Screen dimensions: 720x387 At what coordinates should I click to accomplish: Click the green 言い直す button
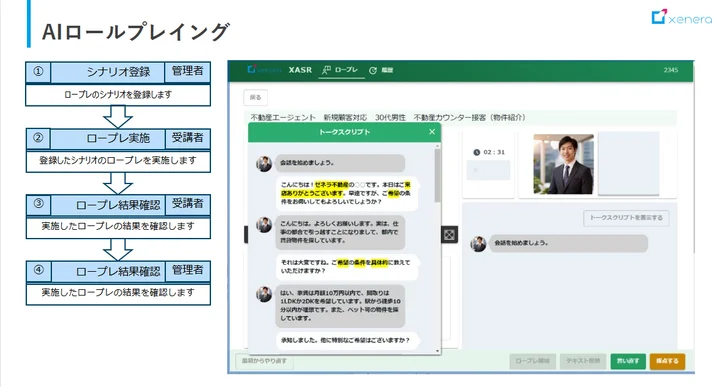628,361
